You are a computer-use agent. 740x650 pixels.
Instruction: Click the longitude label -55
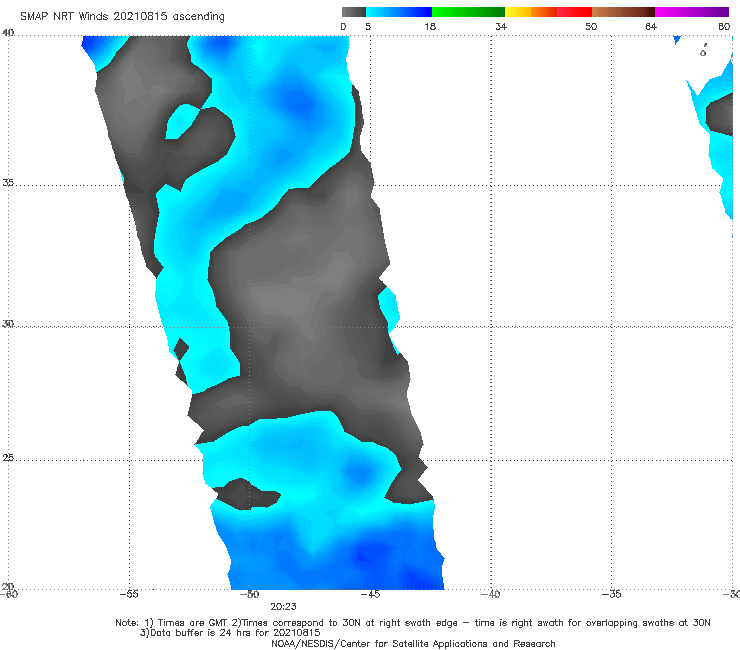click(129, 594)
